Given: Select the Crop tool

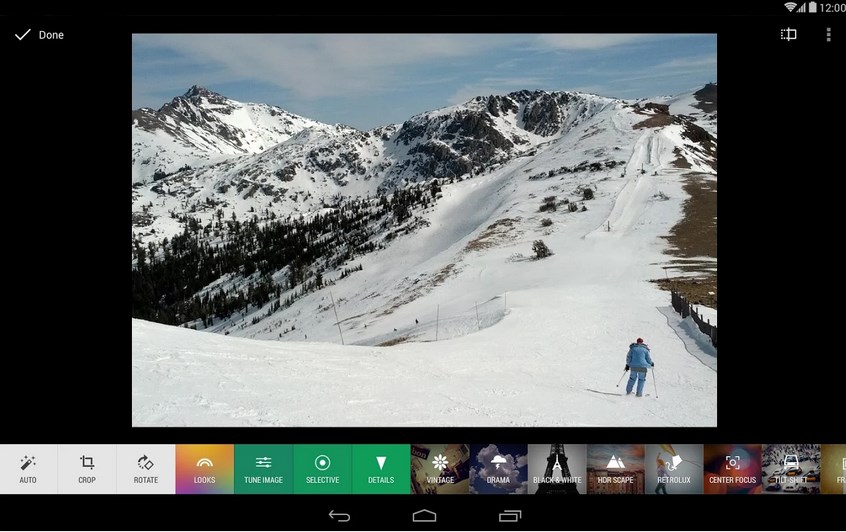Looking at the screenshot, I should [87, 469].
